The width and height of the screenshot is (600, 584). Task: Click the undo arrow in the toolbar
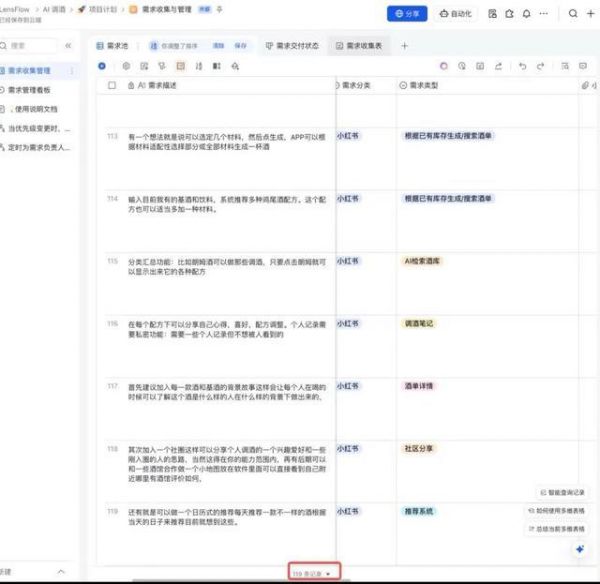(x=522, y=66)
